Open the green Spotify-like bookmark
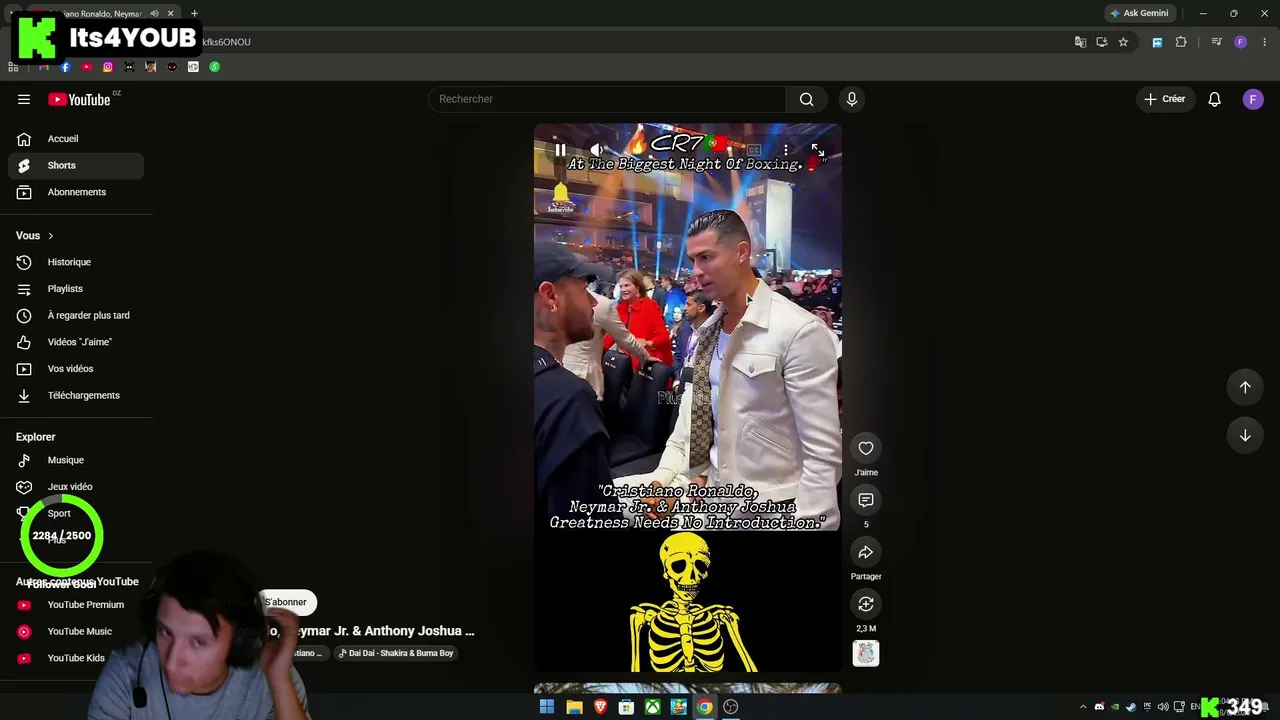1280x720 pixels. 214,67
